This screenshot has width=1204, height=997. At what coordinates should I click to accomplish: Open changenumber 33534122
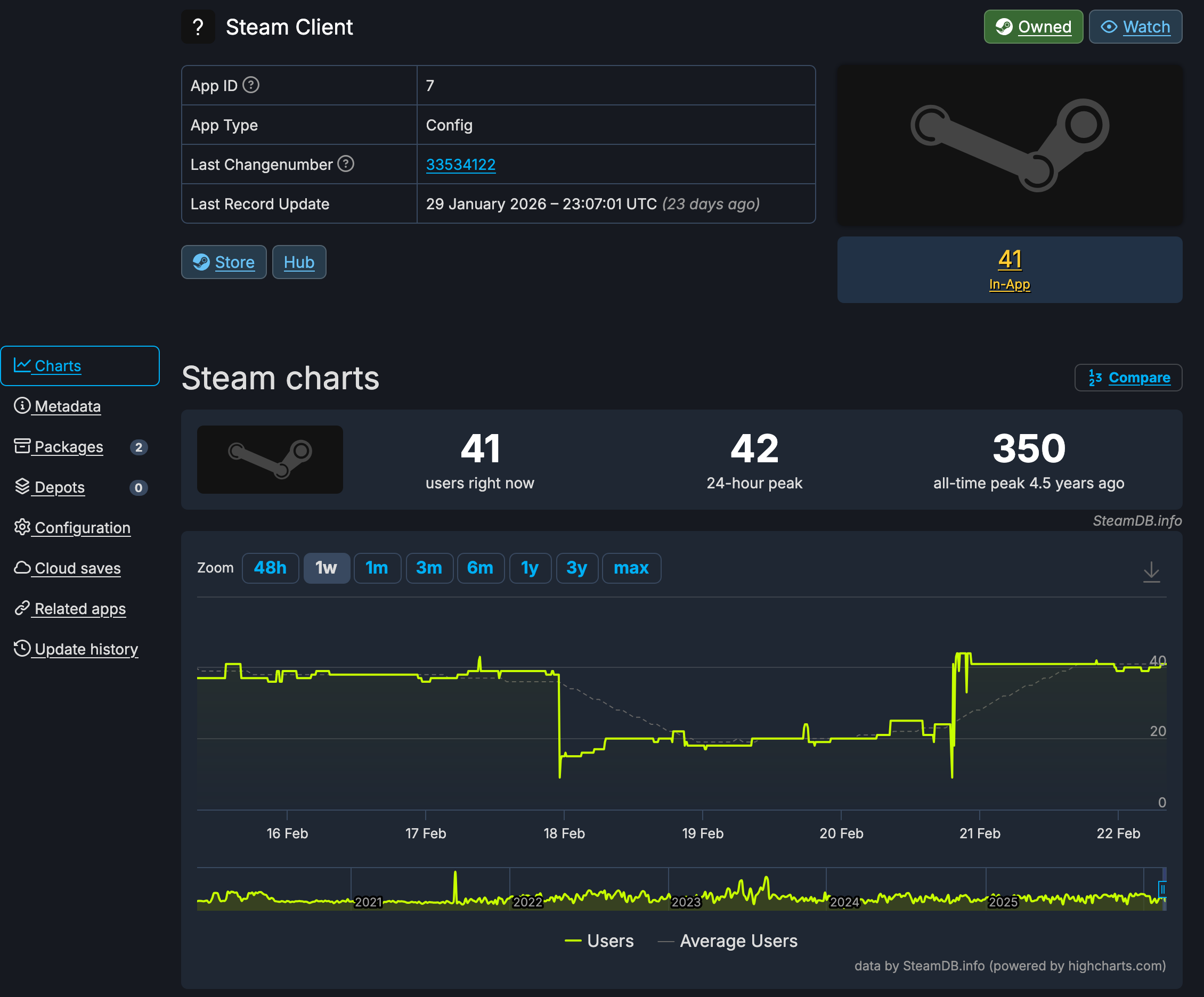[460, 164]
